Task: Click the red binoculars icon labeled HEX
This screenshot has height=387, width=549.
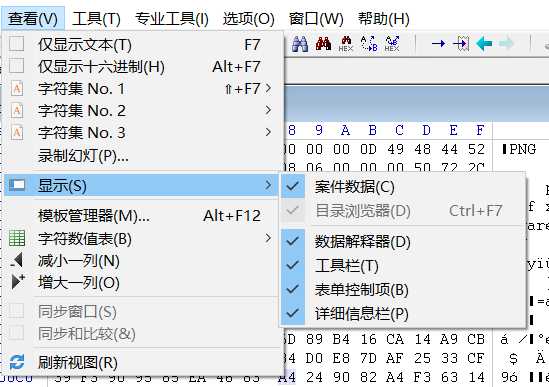Action: click(346, 44)
